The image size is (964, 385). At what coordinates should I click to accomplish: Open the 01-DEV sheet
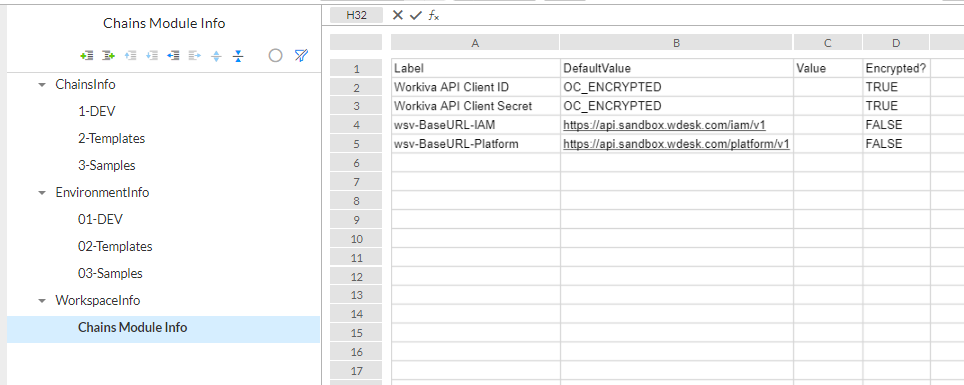100,220
